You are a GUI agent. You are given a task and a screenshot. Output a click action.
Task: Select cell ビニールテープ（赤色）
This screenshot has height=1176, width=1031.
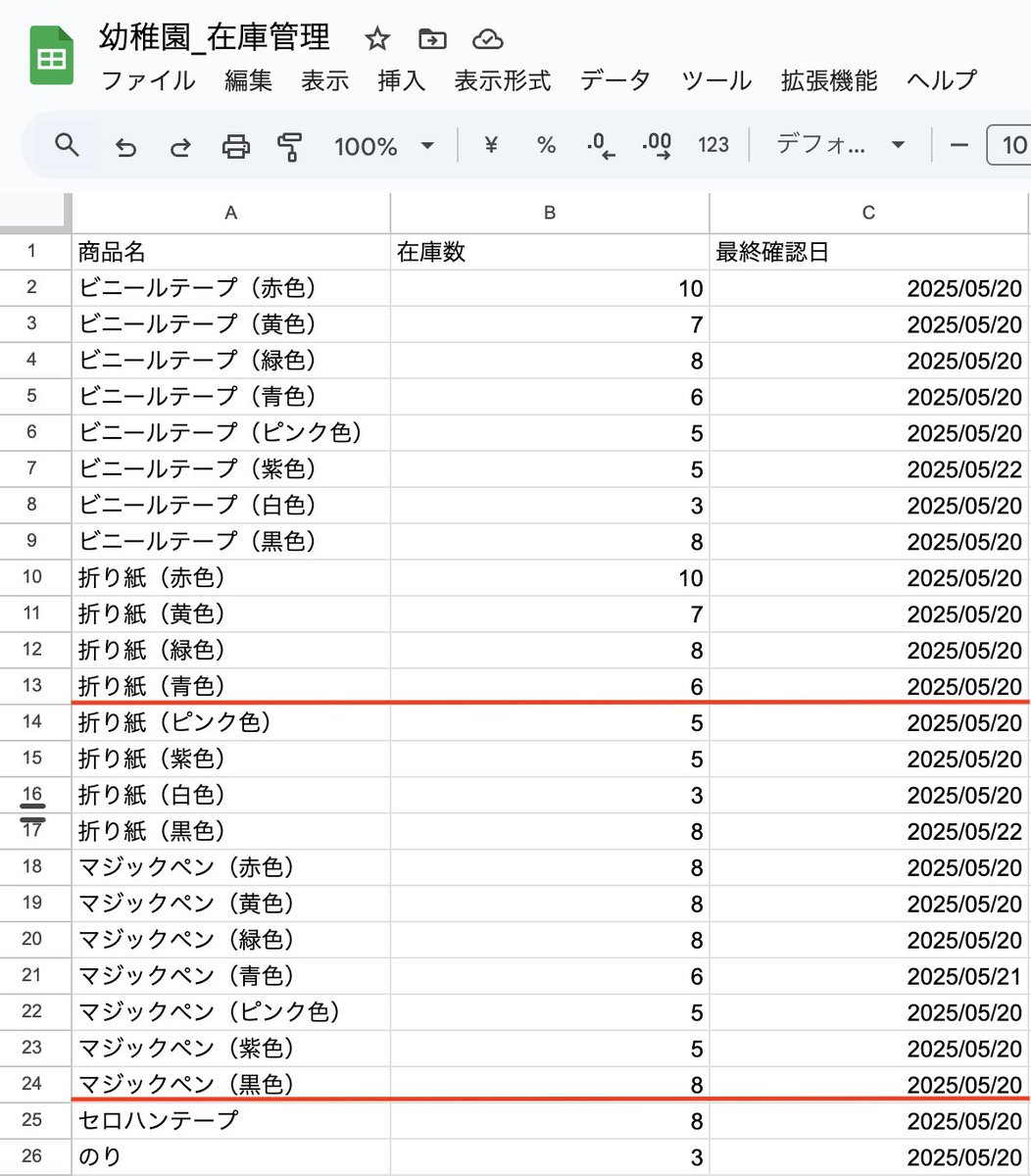click(231, 288)
